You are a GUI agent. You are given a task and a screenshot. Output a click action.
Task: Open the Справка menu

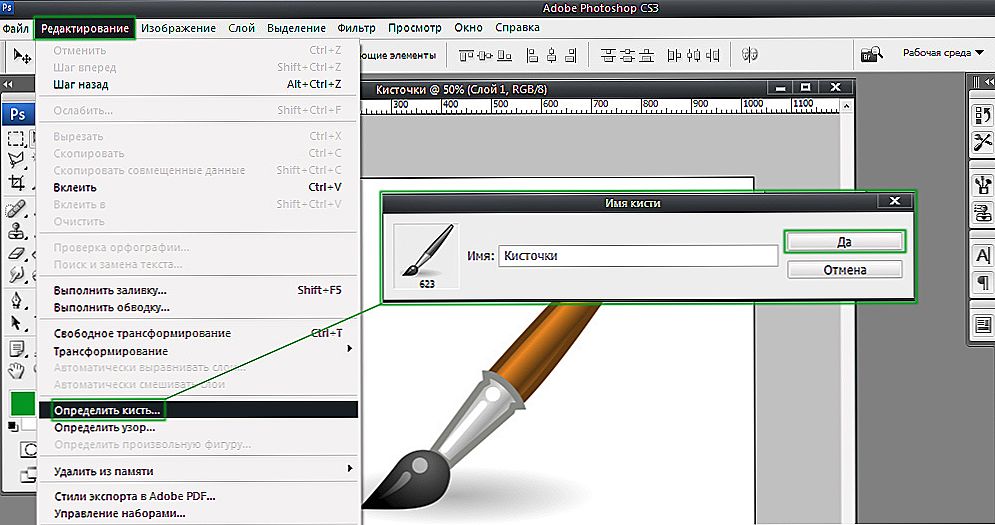coord(517,28)
